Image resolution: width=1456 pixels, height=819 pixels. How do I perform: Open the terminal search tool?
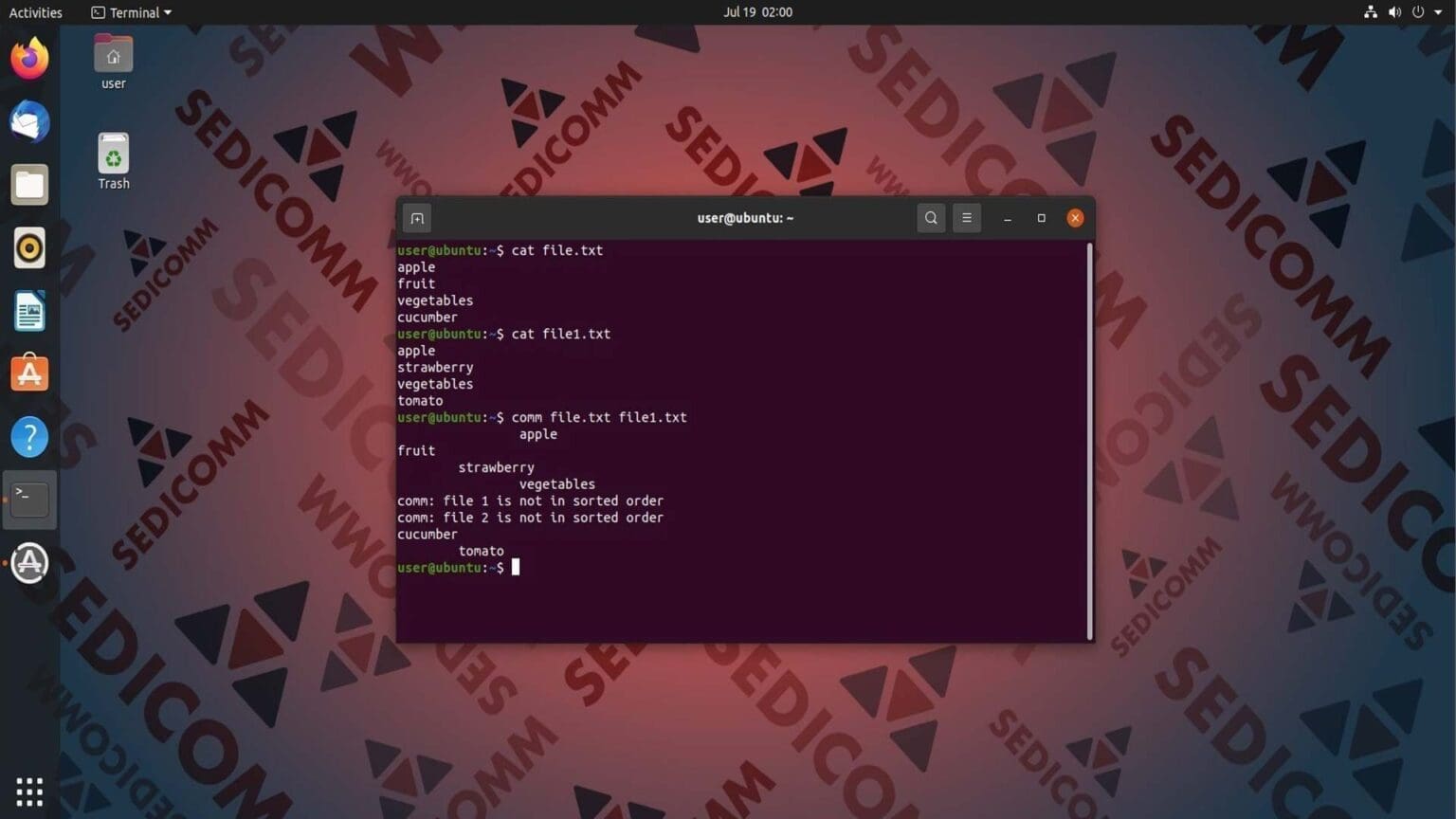click(x=931, y=218)
